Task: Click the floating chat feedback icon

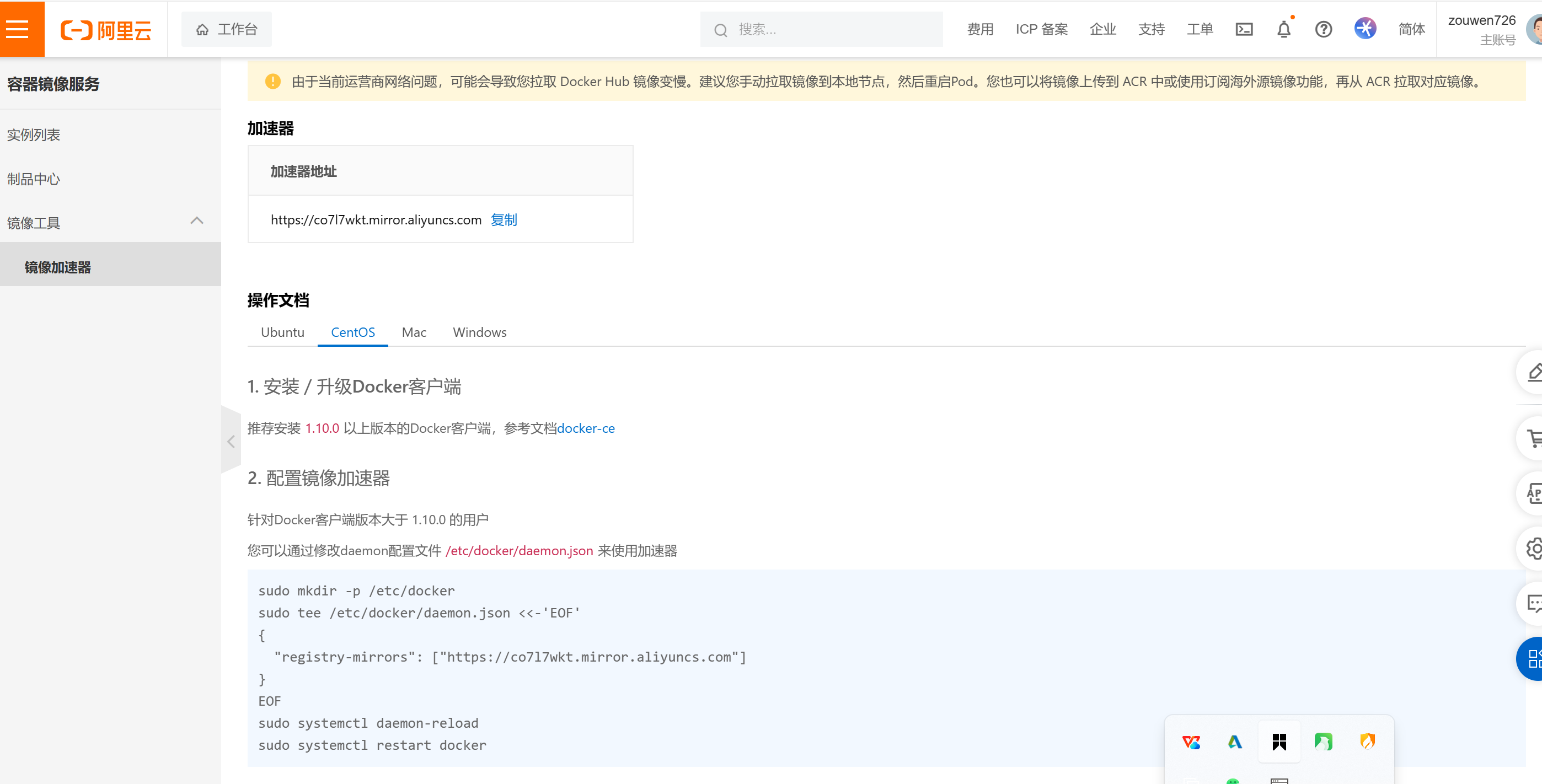Action: click(1533, 603)
